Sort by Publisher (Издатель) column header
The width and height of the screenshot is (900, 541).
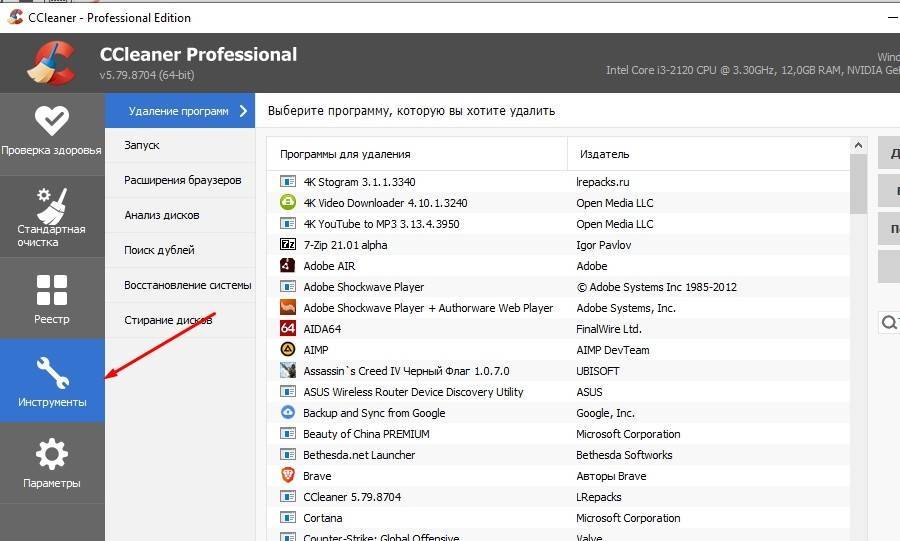click(603, 154)
